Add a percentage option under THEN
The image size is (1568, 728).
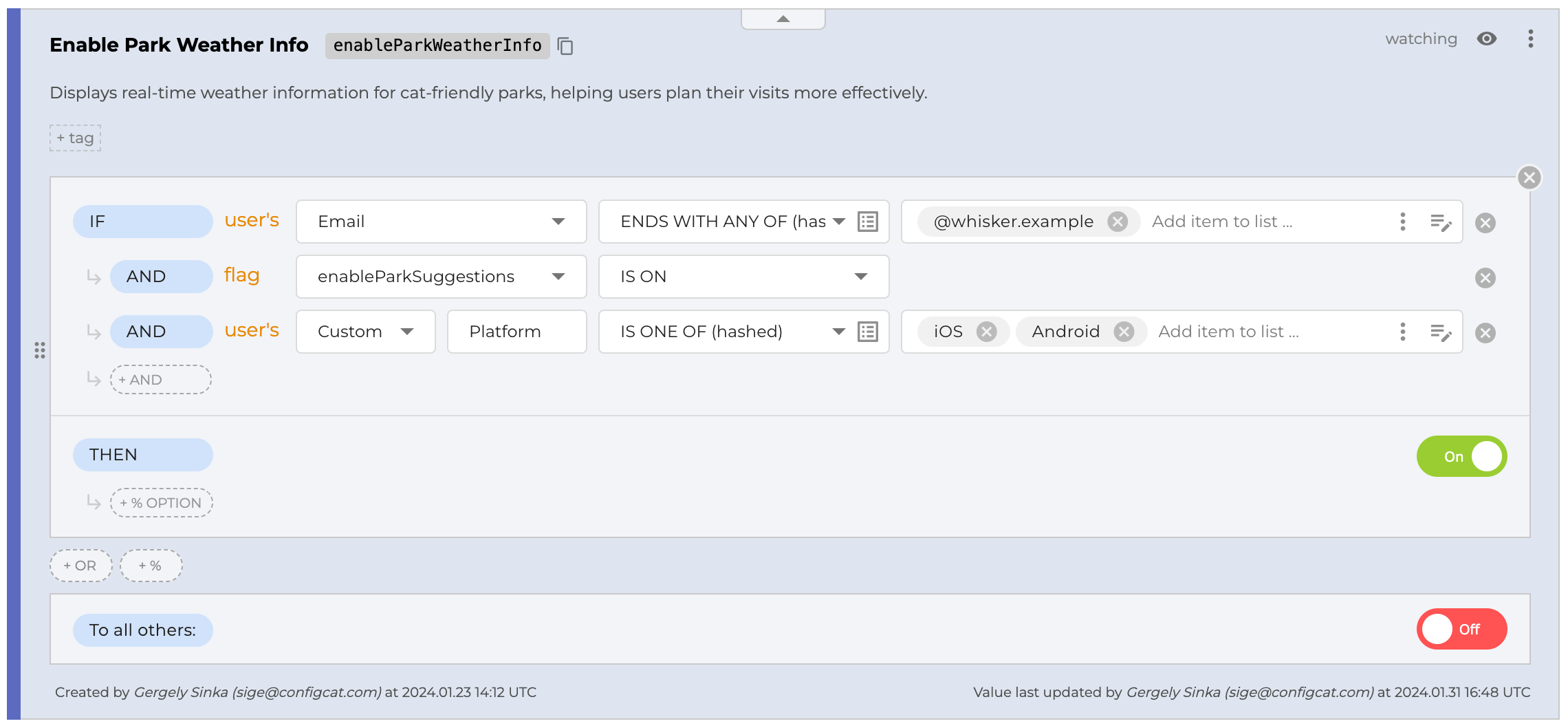pos(161,503)
